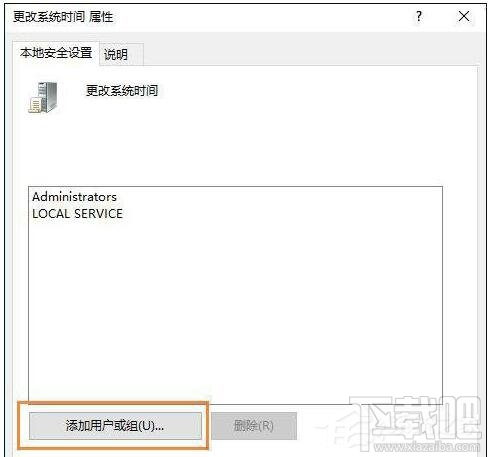
Task: Close the 更改系统时间 属性 dialog
Action: point(464,16)
